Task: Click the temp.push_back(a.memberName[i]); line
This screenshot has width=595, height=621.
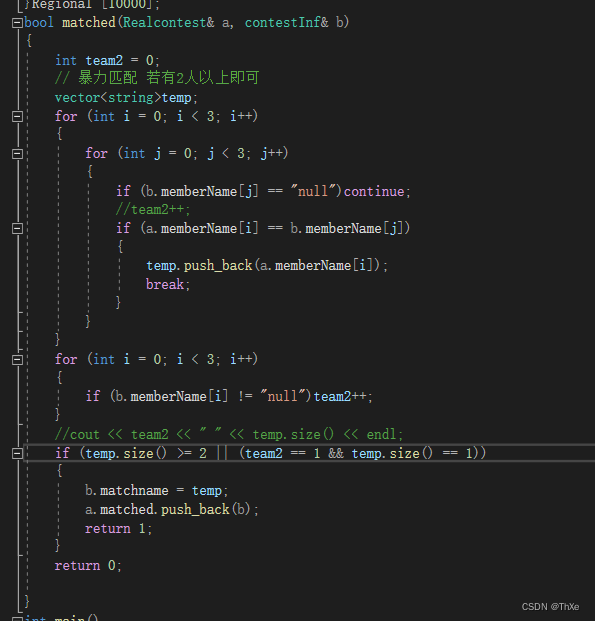Action: click(x=267, y=265)
